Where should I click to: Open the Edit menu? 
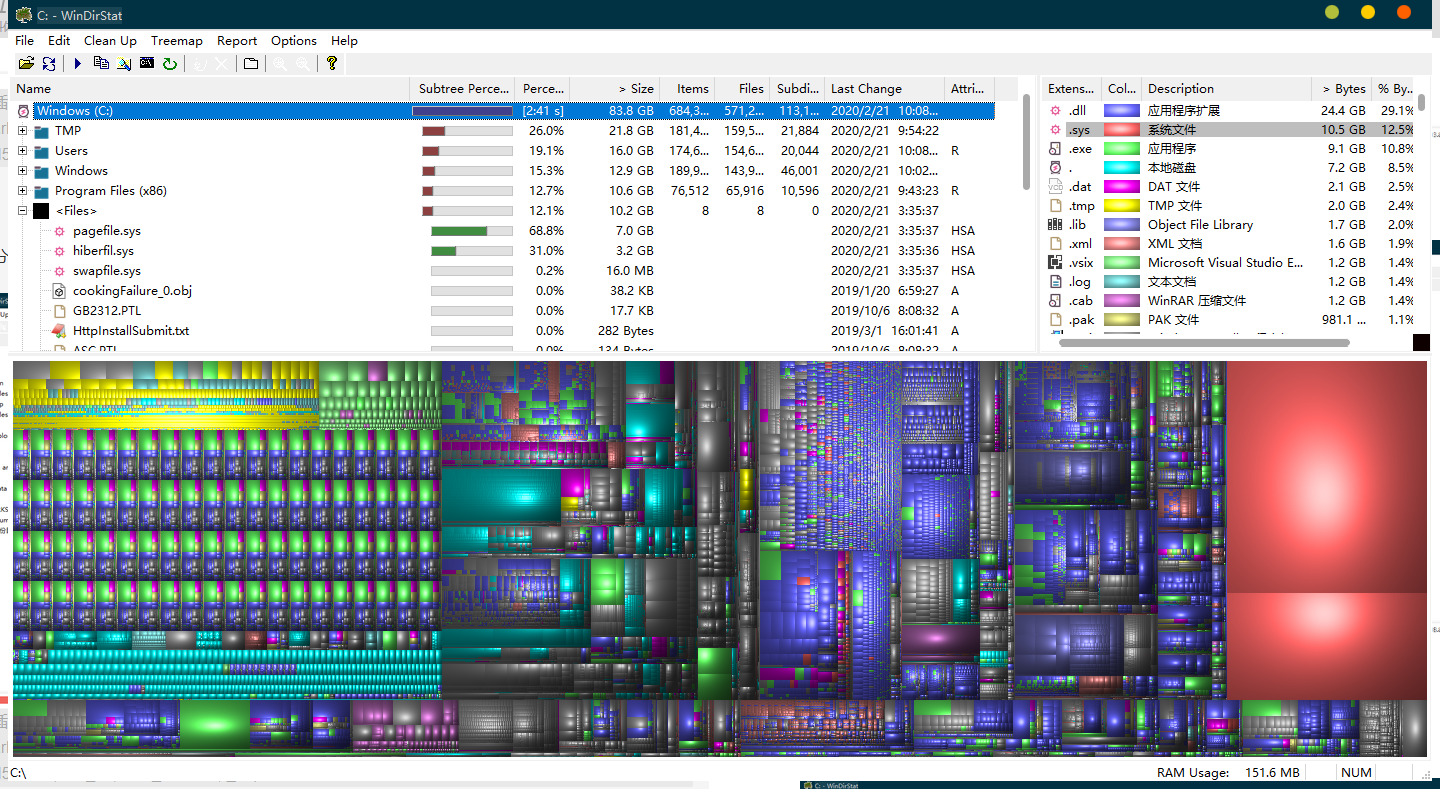click(x=59, y=41)
